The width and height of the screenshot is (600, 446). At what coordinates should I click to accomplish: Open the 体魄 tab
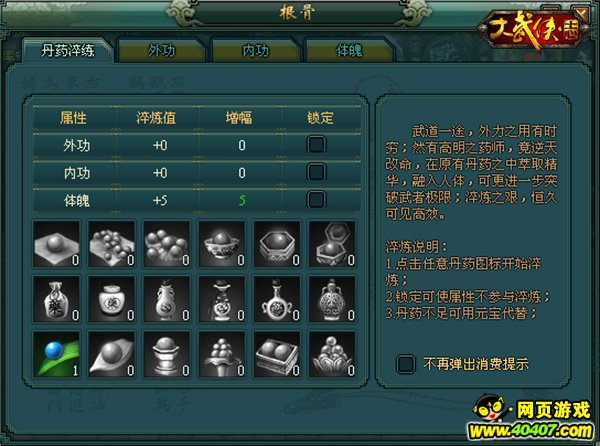point(349,50)
